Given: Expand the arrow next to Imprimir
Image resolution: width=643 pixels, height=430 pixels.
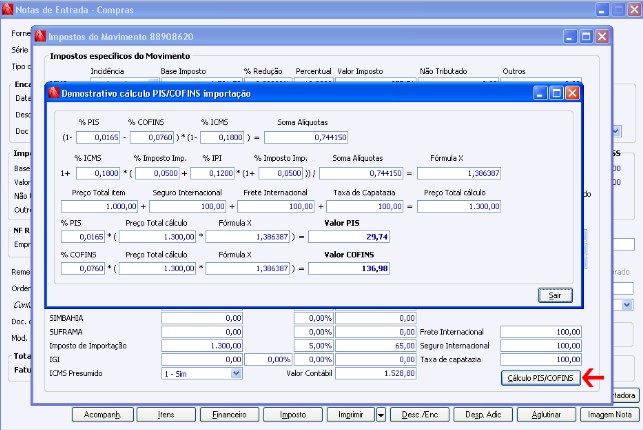Looking at the screenshot, I should pyautogui.click(x=382, y=414).
